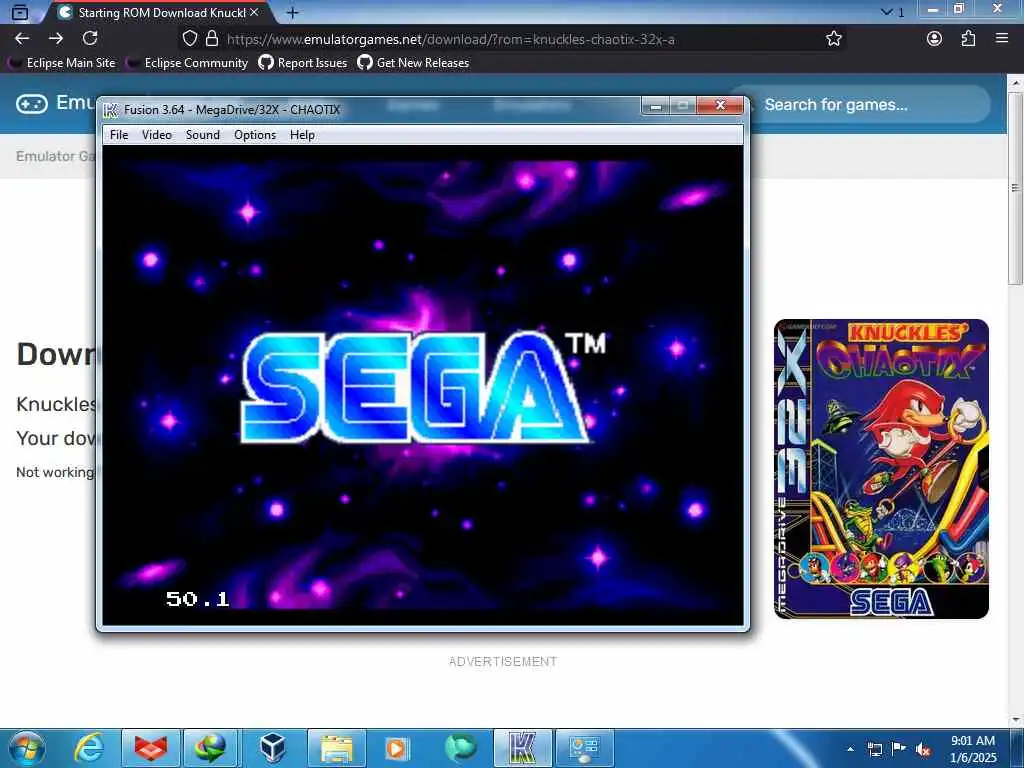Go forward in browser history

click(x=56, y=39)
